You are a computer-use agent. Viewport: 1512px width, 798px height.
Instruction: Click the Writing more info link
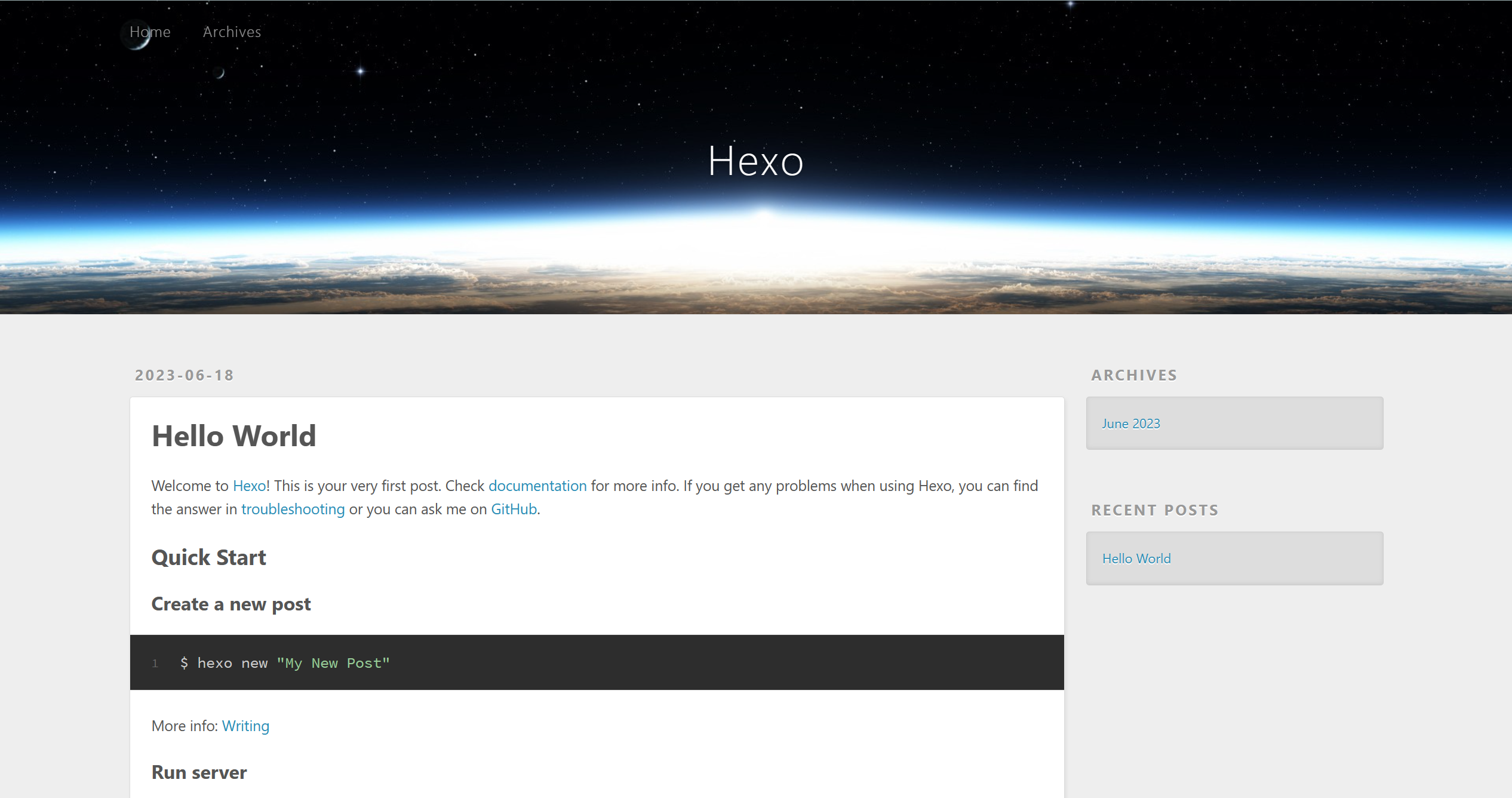point(245,726)
